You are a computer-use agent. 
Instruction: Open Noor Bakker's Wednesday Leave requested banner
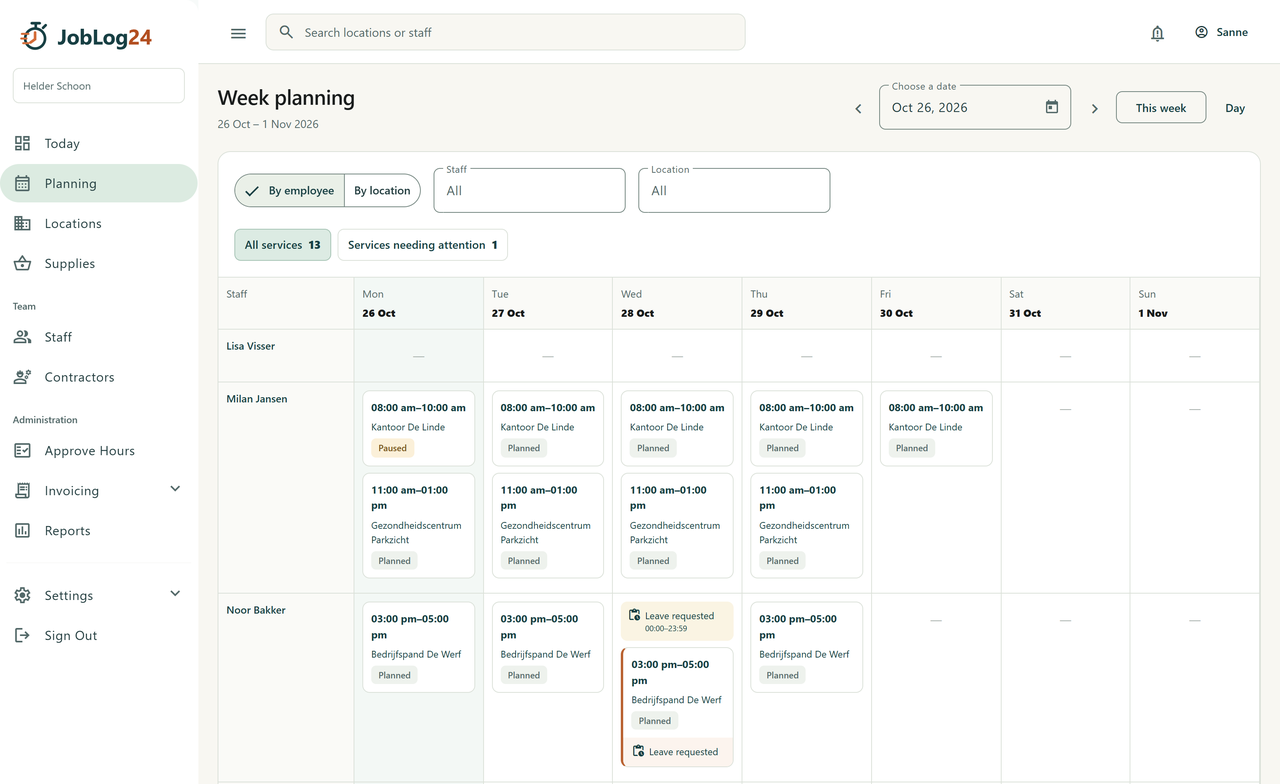pos(677,621)
